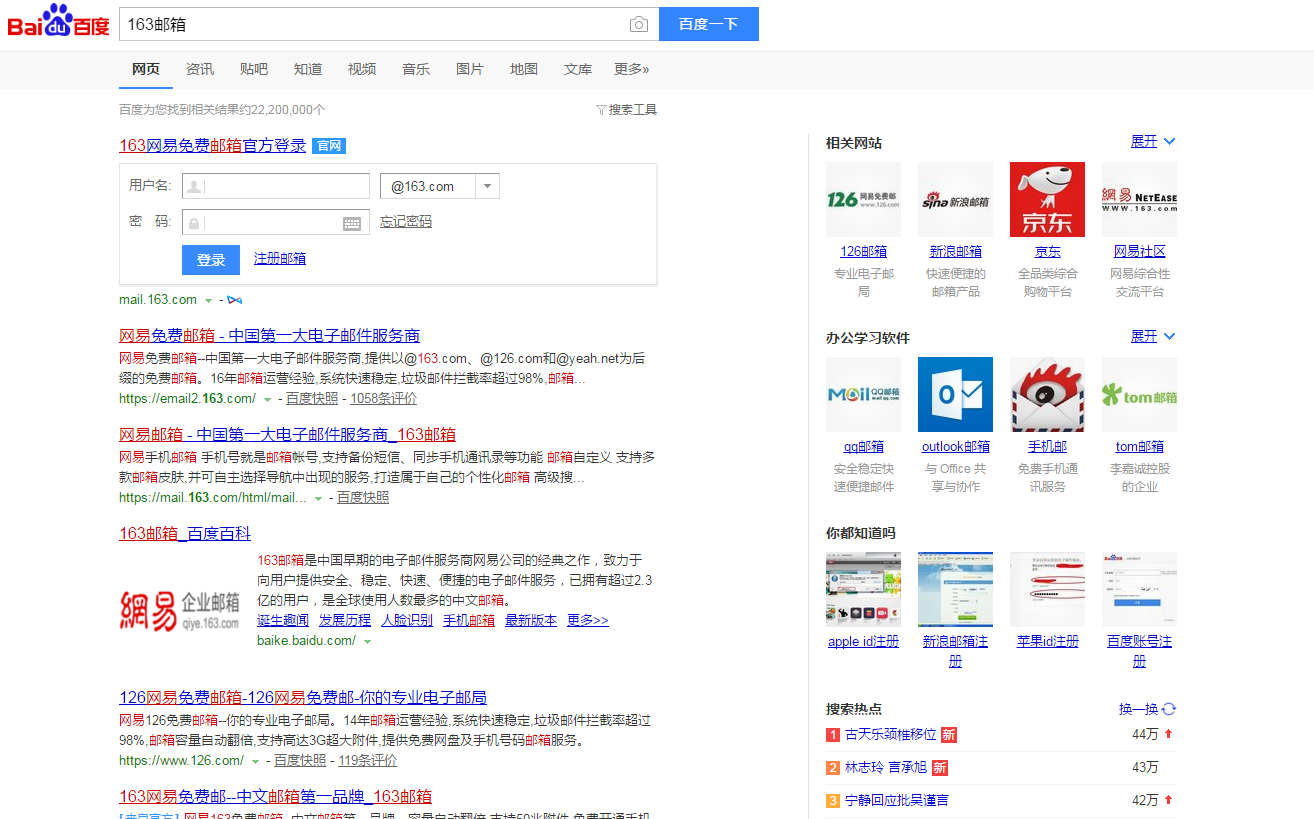Switch to the 地图 tab
The width and height of the screenshot is (1314, 819).
click(x=524, y=69)
